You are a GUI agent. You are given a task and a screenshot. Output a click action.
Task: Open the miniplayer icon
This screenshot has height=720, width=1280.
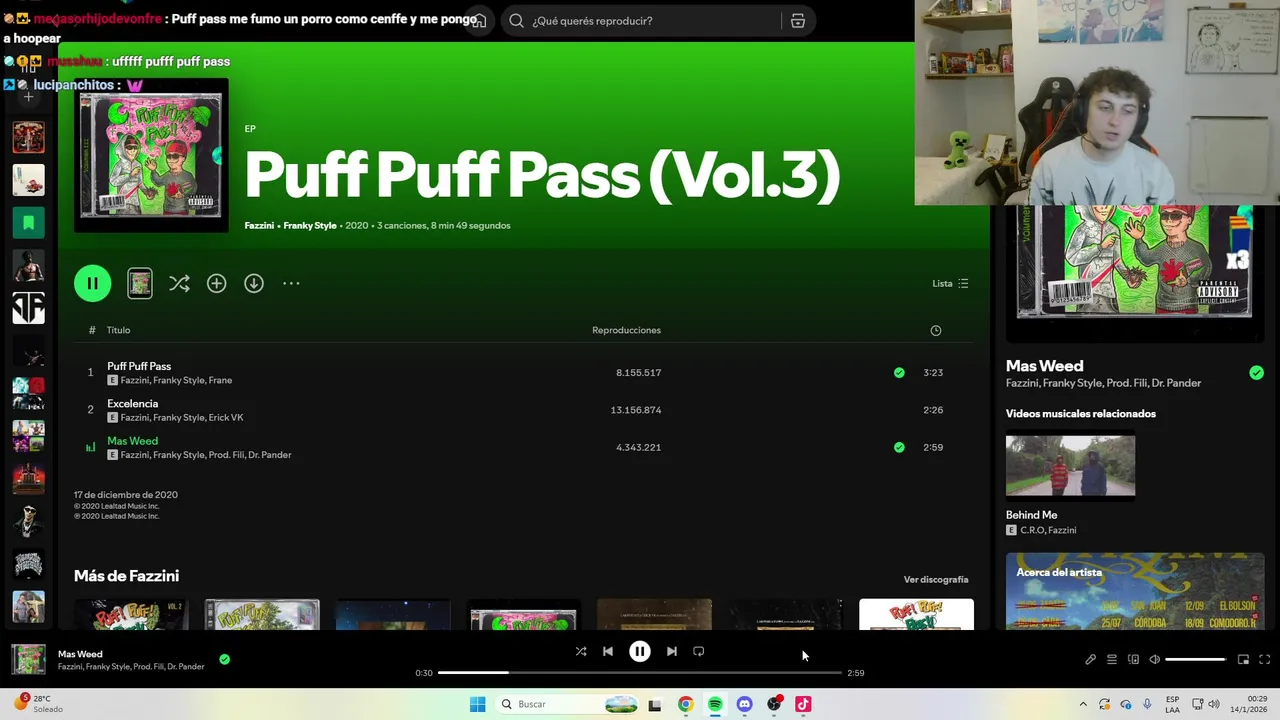point(1243,660)
